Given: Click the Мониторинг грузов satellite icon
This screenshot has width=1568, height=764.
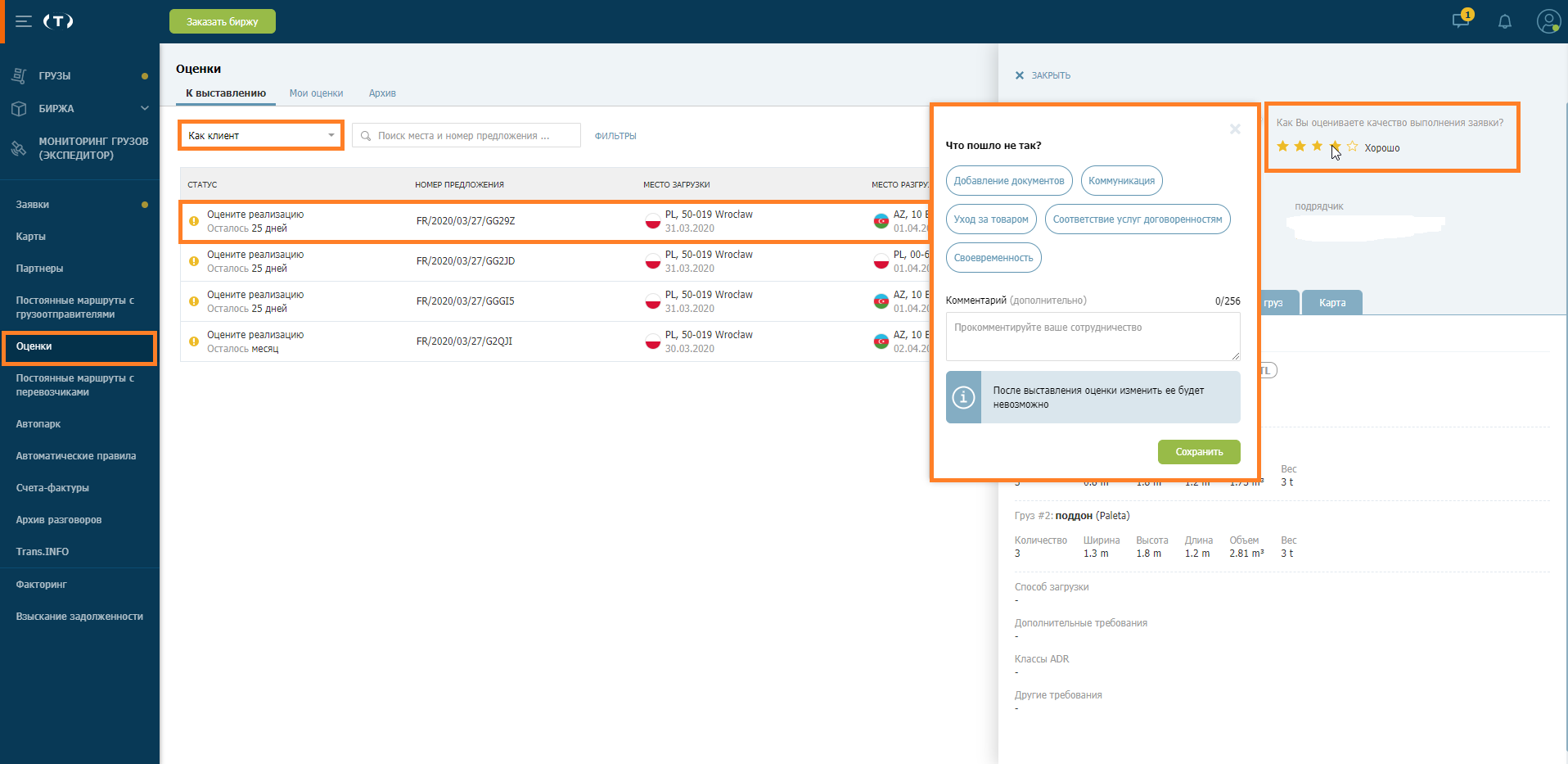Looking at the screenshot, I should point(19,148).
